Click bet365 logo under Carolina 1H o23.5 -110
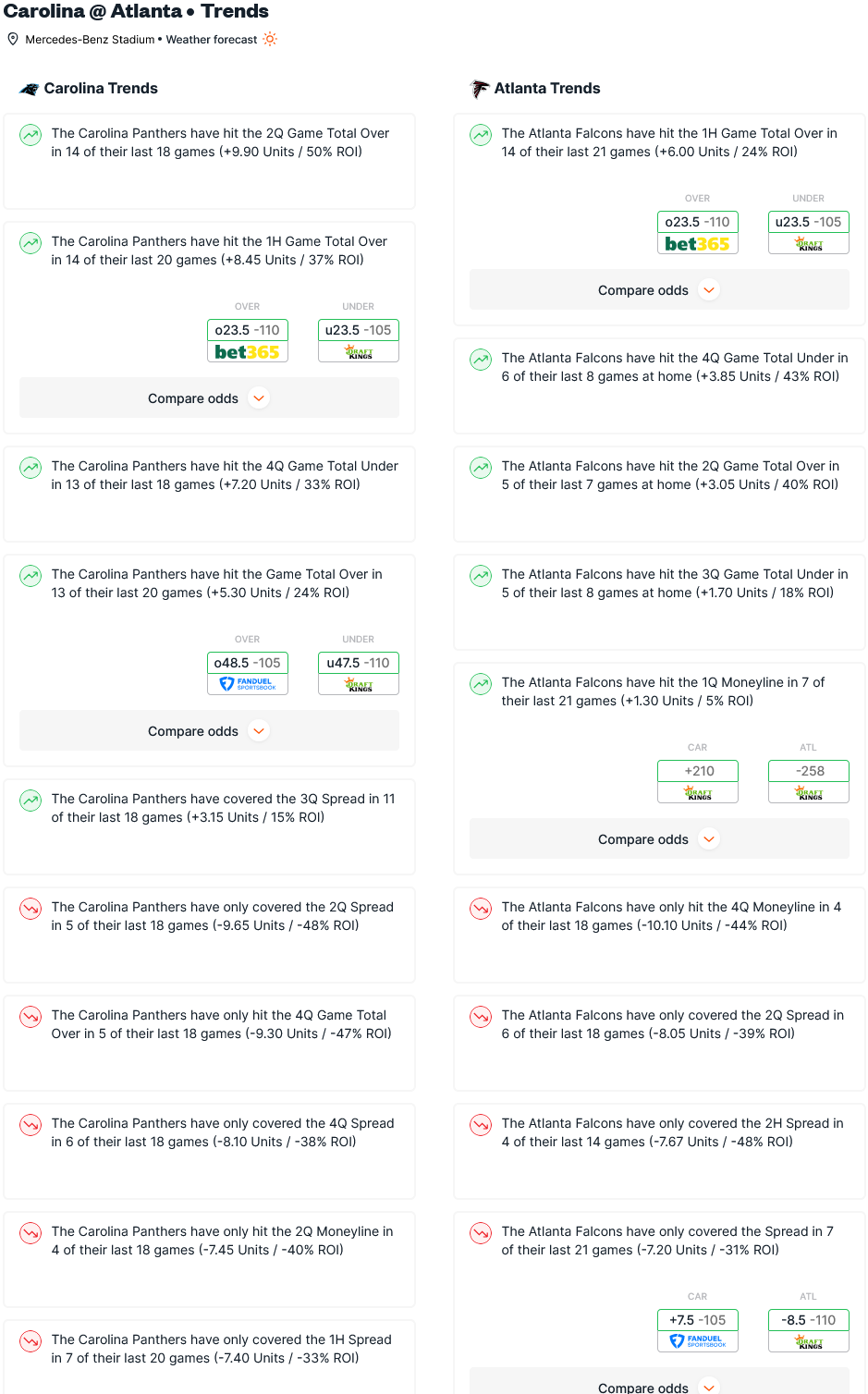868x1394 pixels. 248,352
